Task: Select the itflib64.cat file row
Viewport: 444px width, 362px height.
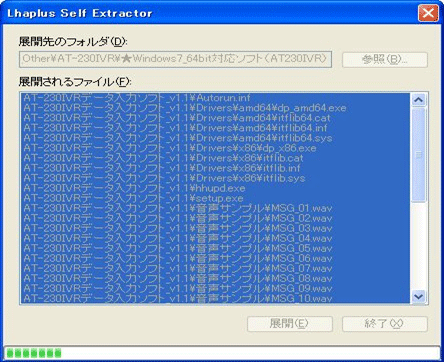Action: [x=215, y=118]
